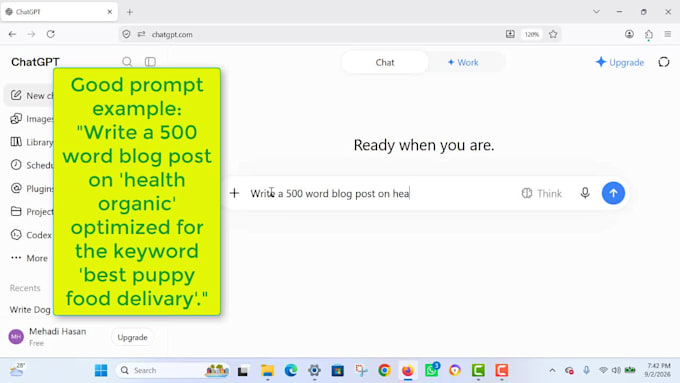Click the Upgrade button beside profile
Screen dimensions: 680x383
(132, 337)
